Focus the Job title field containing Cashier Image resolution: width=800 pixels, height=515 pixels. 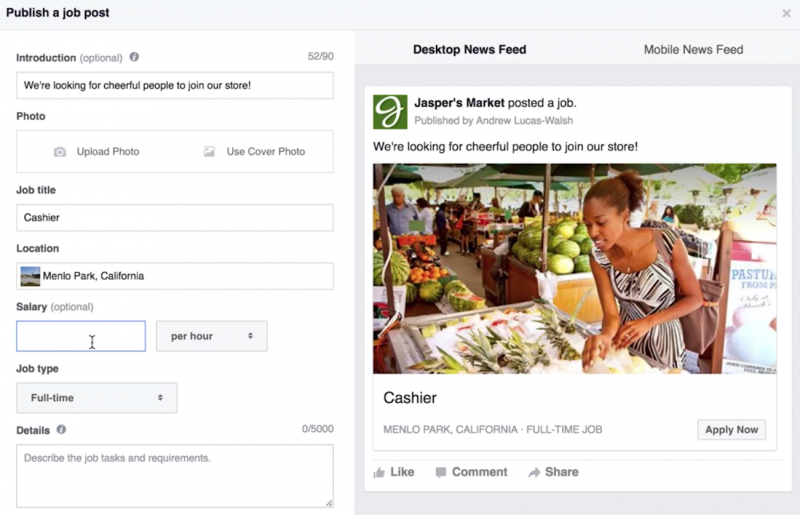point(175,218)
